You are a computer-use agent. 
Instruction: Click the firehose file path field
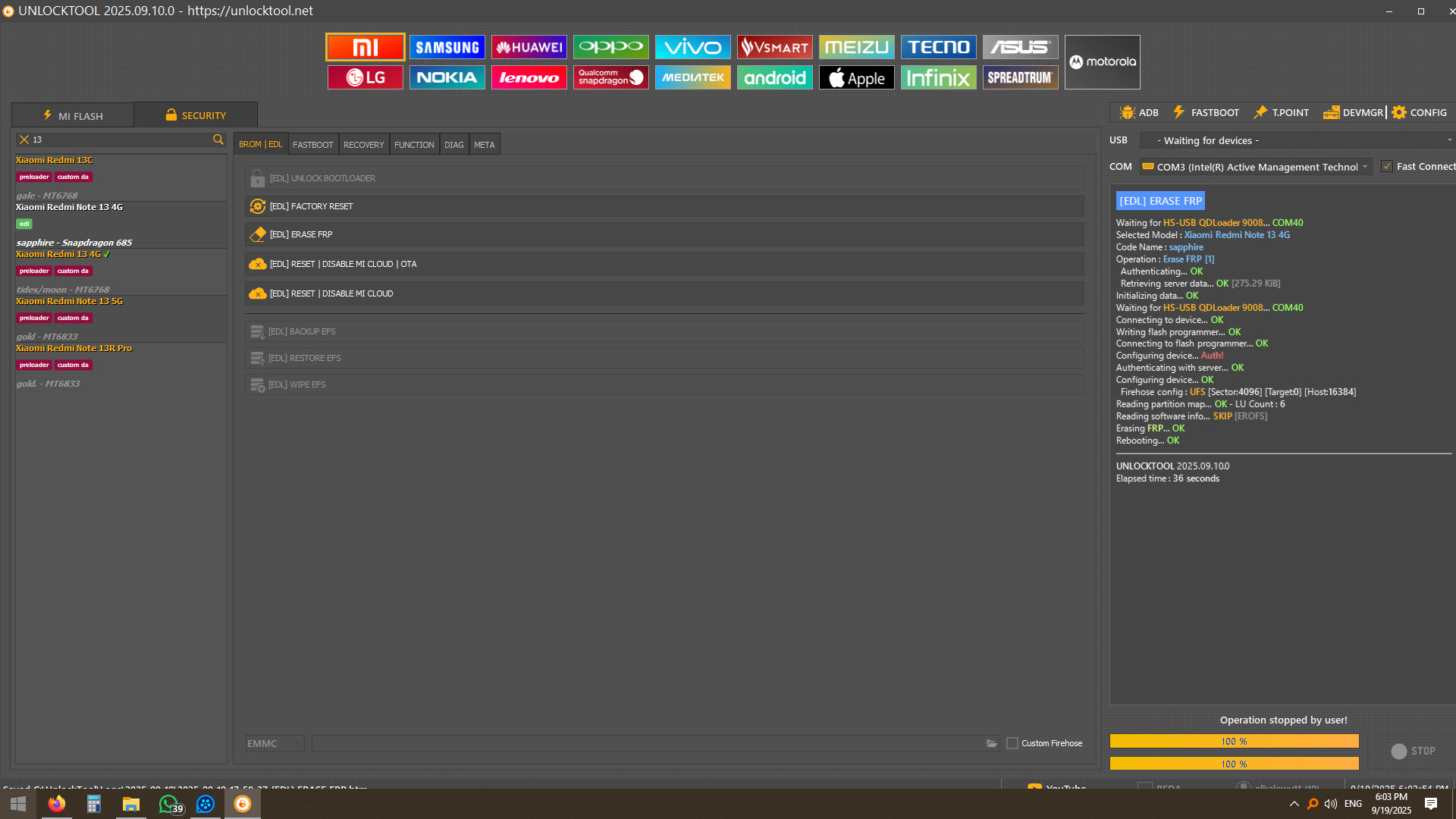pyautogui.click(x=648, y=743)
